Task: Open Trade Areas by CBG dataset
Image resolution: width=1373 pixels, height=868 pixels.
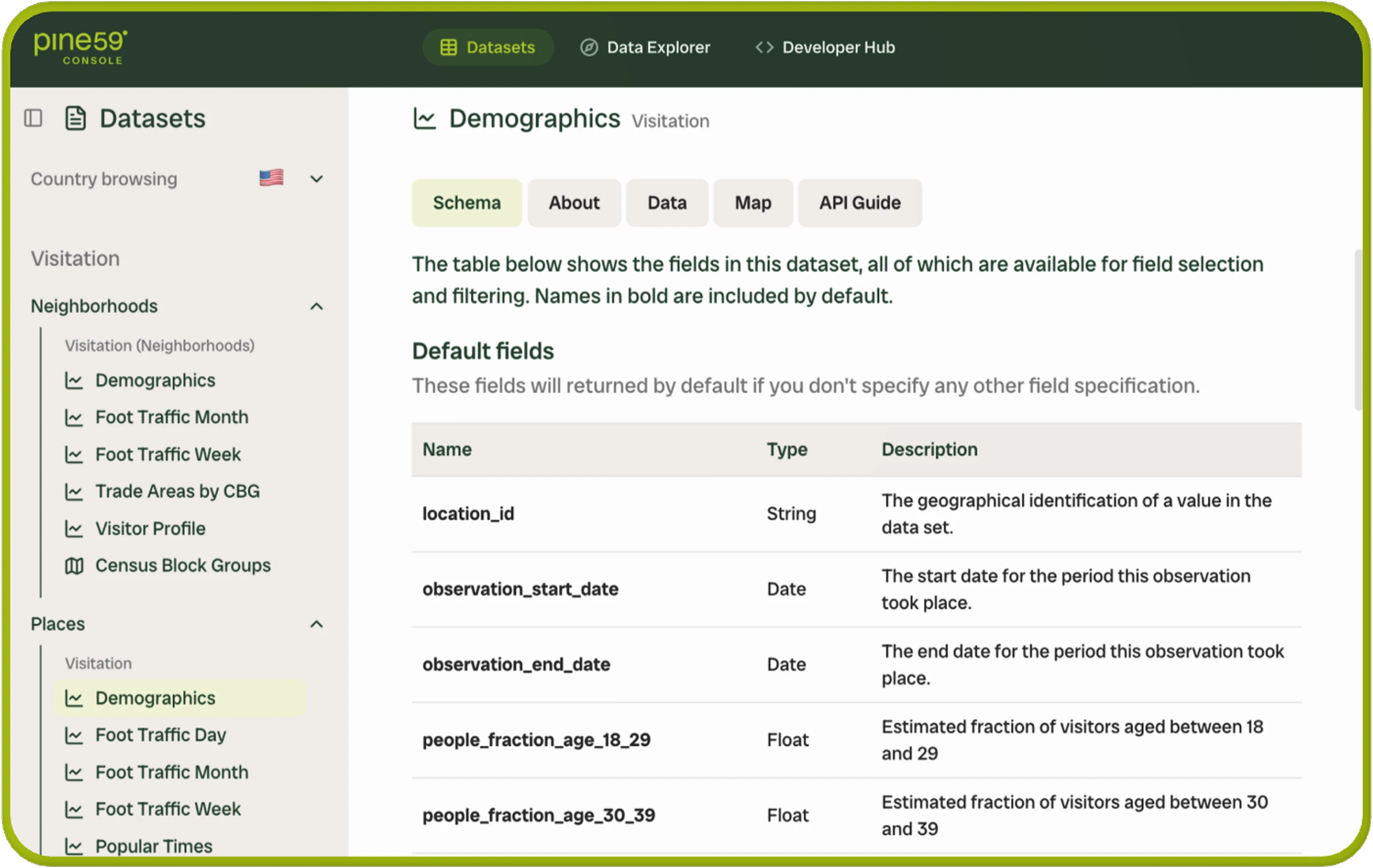Action: [x=177, y=492]
